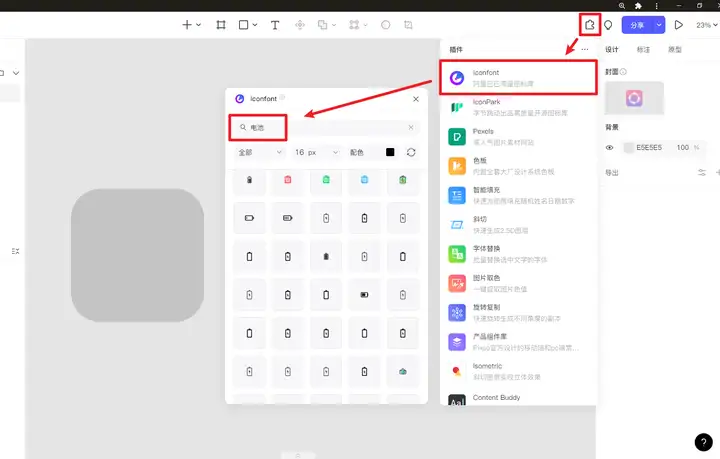Click the green 字体替换 plugin icon

(457, 254)
